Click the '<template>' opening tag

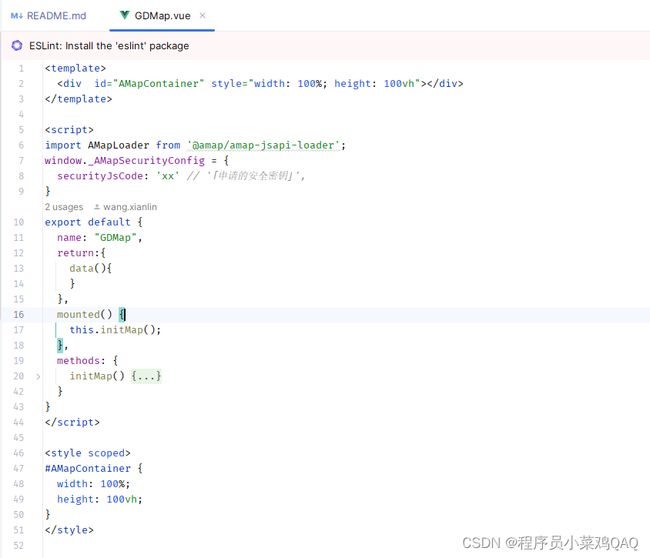pos(75,68)
